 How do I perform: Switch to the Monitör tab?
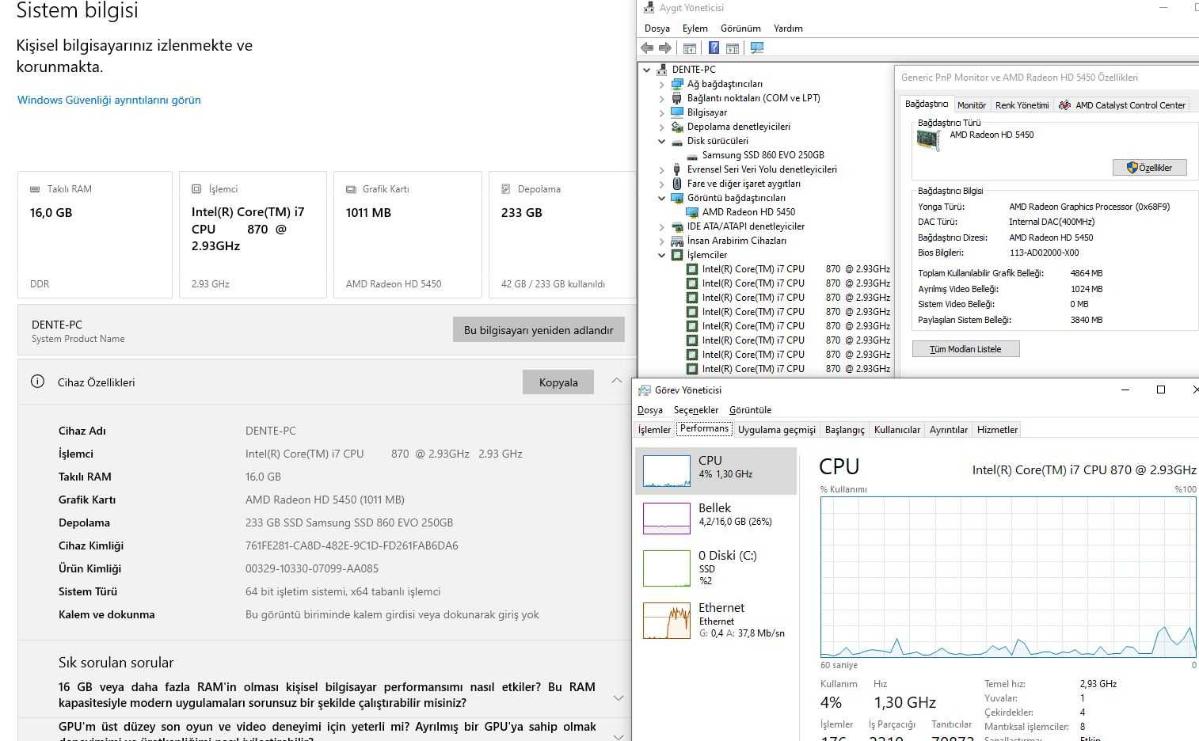tap(971, 106)
